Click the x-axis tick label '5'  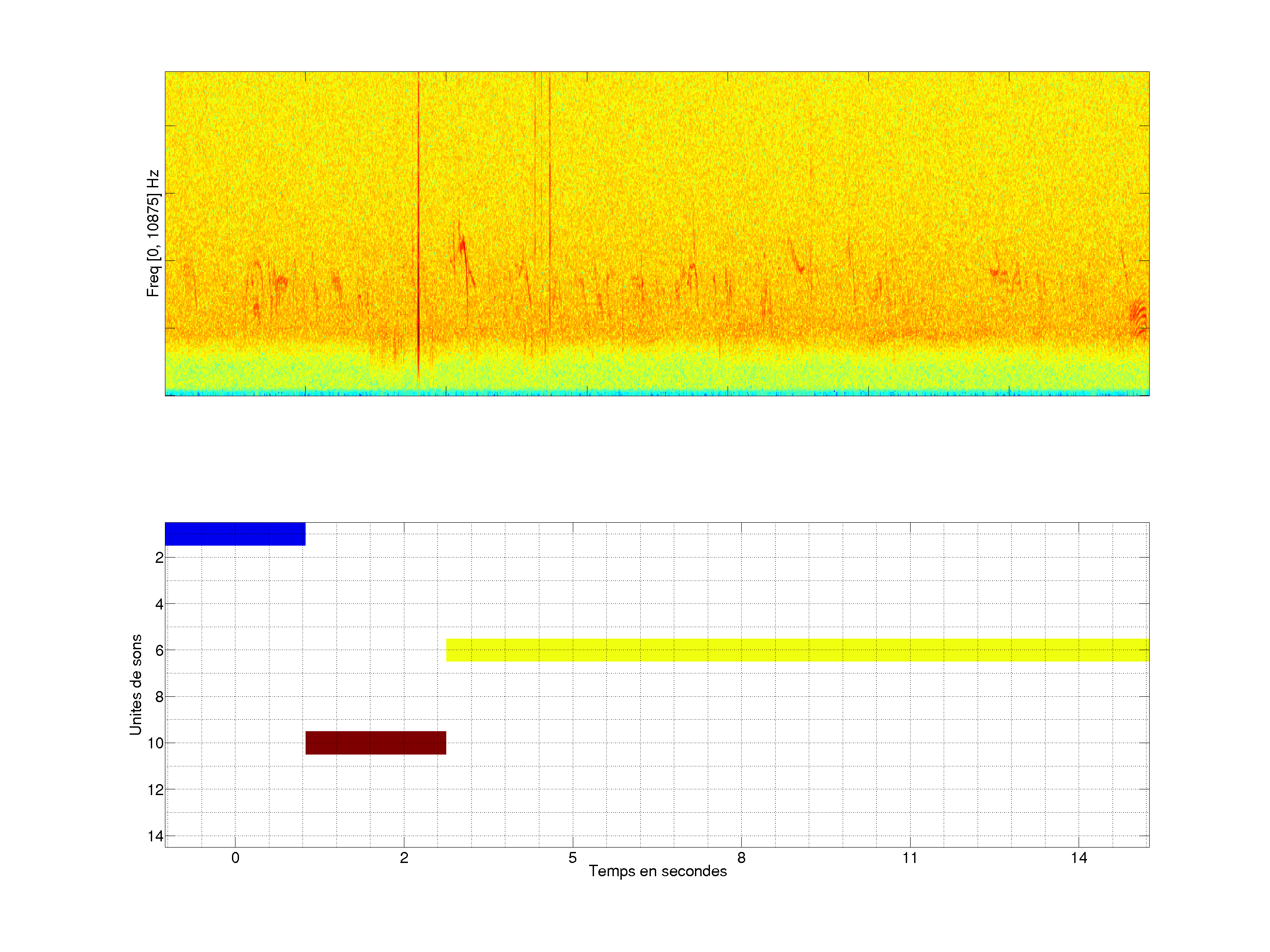coord(572,858)
